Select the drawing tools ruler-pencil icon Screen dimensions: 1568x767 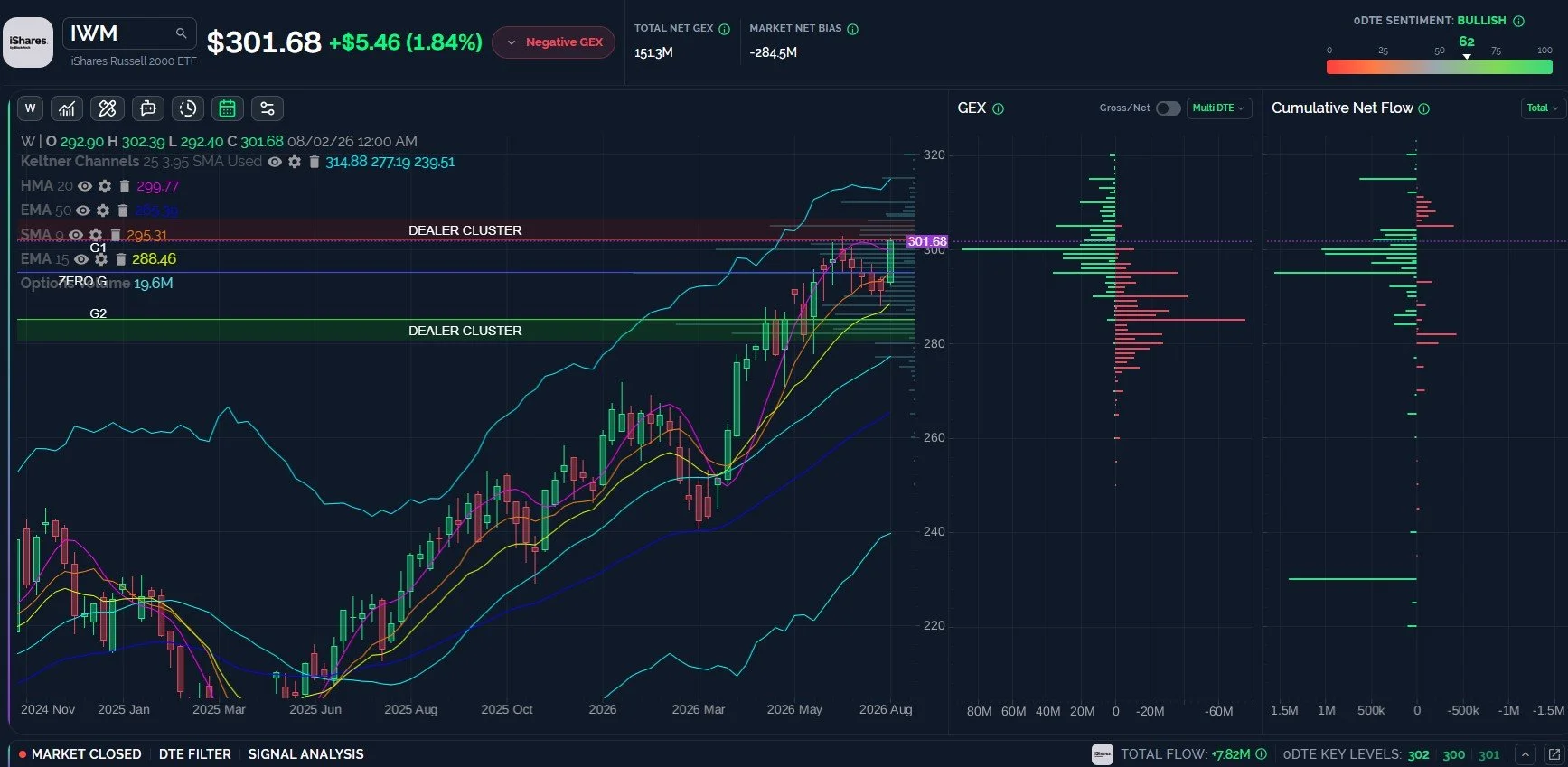pos(108,108)
